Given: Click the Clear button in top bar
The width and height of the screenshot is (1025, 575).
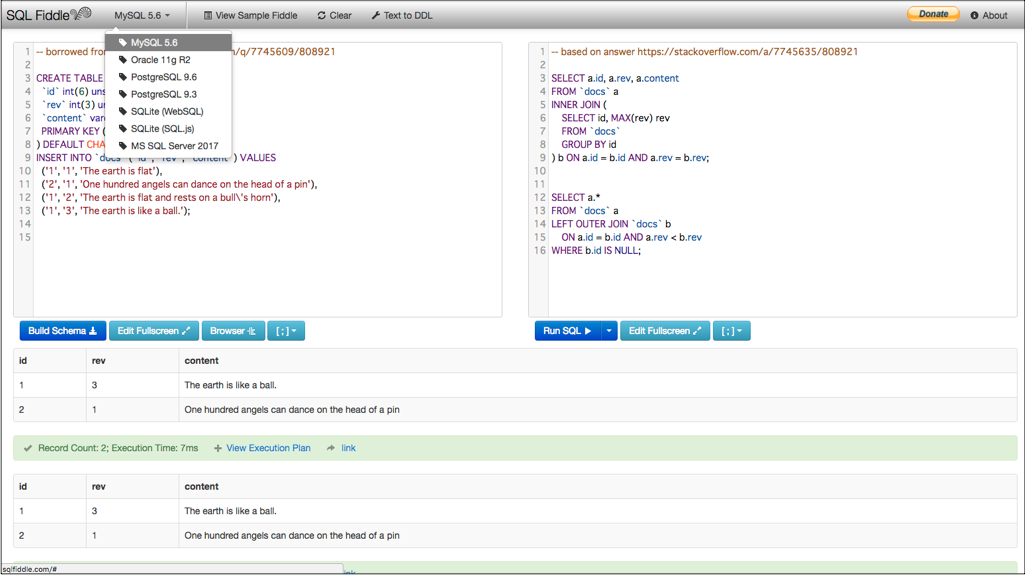Looking at the screenshot, I should pyautogui.click(x=335, y=15).
